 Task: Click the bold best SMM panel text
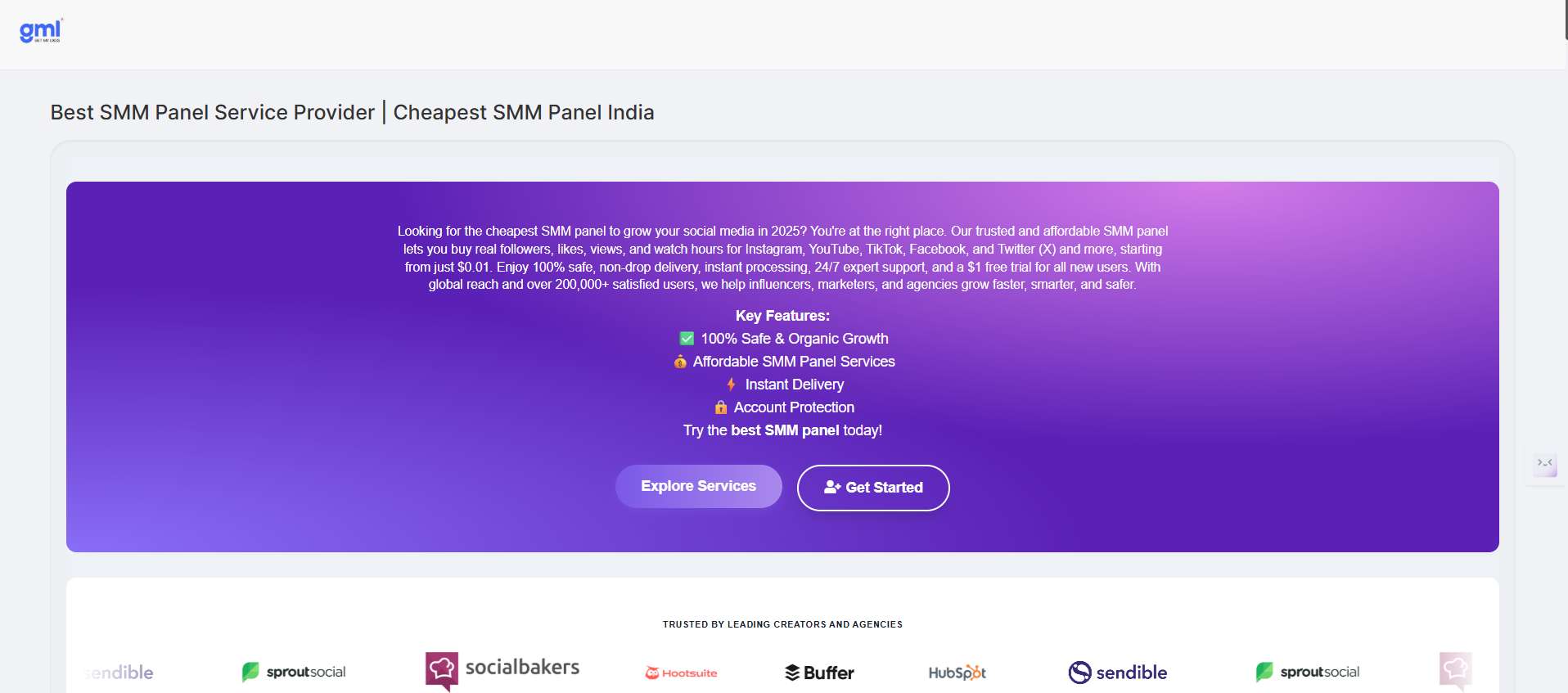pyautogui.click(x=784, y=430)
